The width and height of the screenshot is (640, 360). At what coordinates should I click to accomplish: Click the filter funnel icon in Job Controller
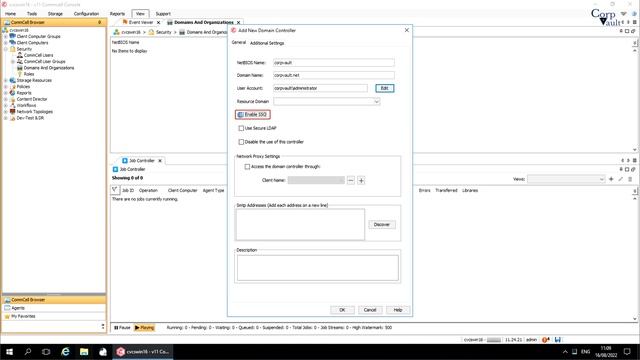pos(115,190)
